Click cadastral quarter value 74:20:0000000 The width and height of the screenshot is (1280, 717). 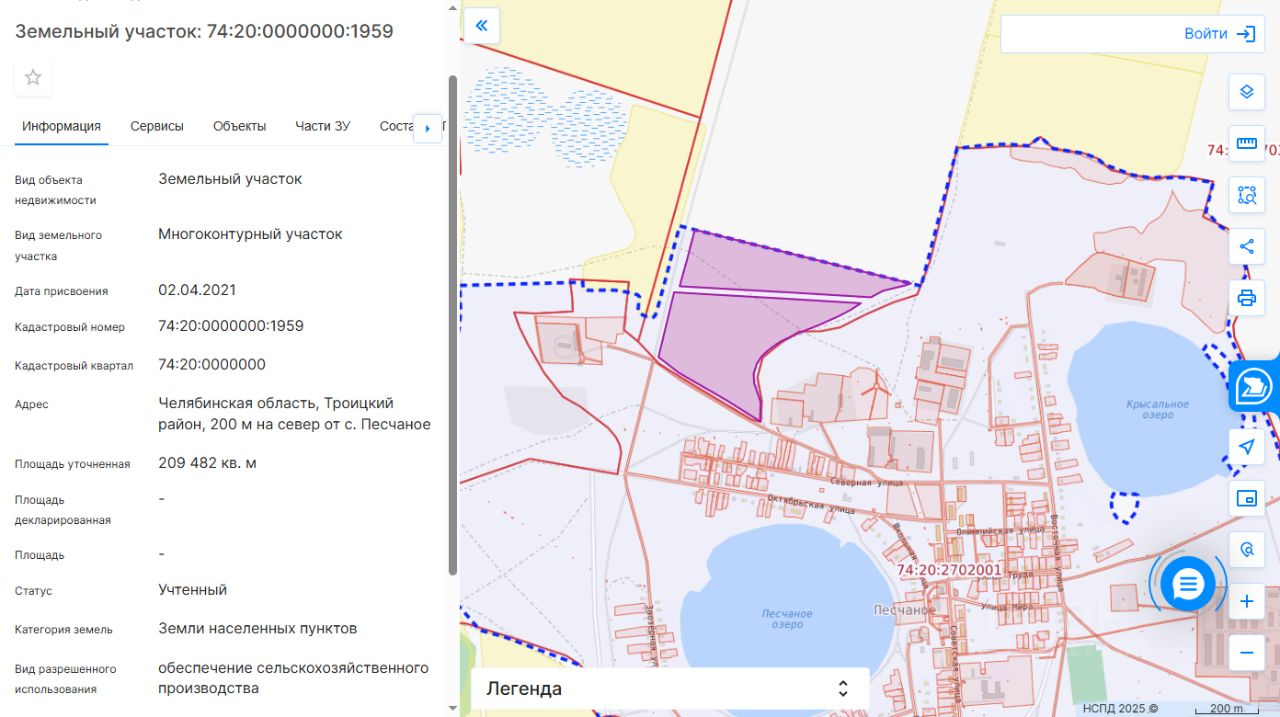[212, 364]
